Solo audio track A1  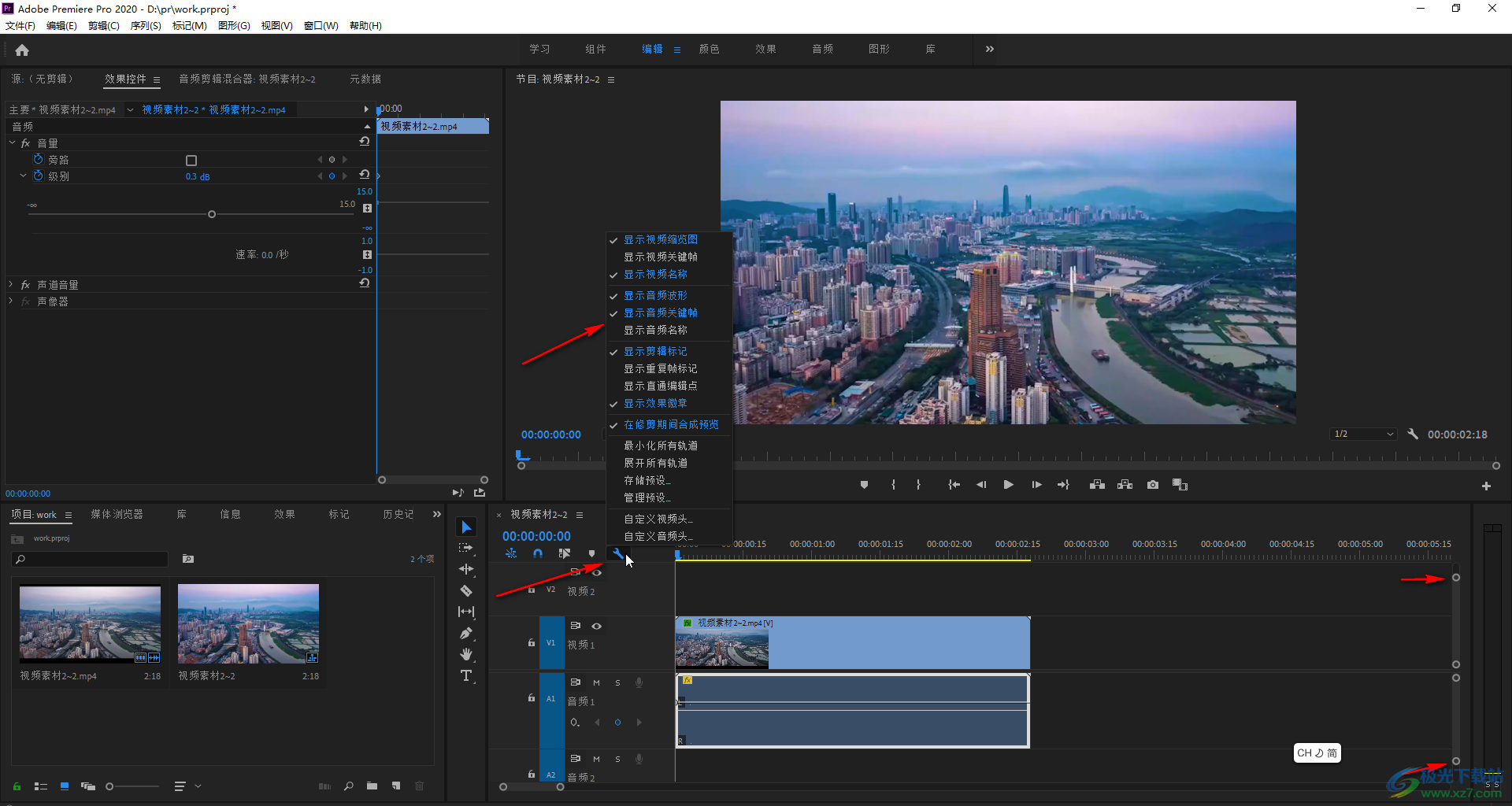(617, 682)
